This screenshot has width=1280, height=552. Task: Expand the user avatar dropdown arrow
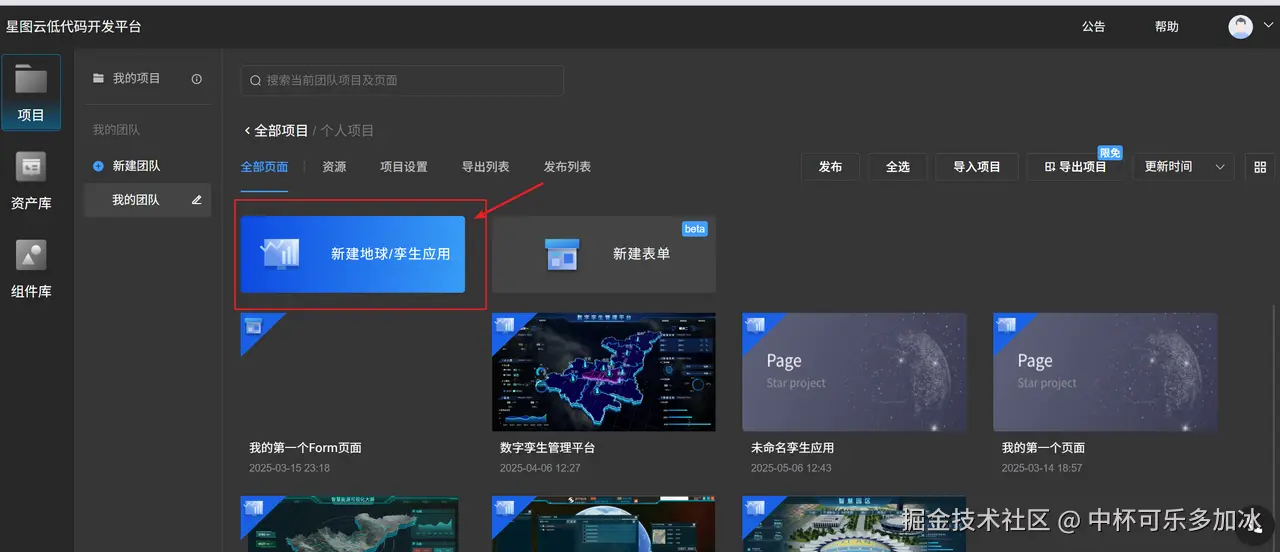click(x=1268, y=27)
